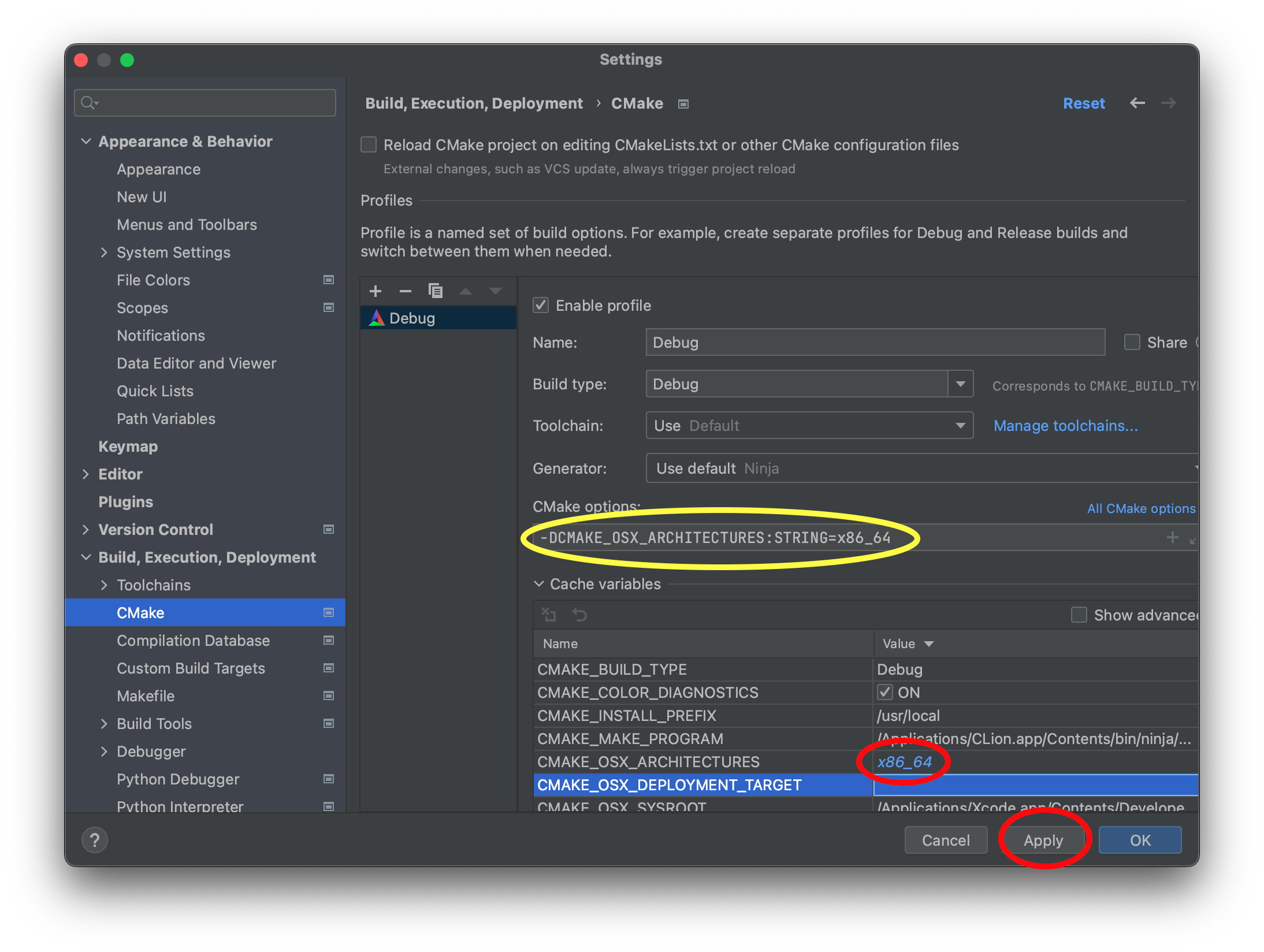Focus the settings search field
The width and height of the screenshot is (1264, 952).
tap(205, 103)
